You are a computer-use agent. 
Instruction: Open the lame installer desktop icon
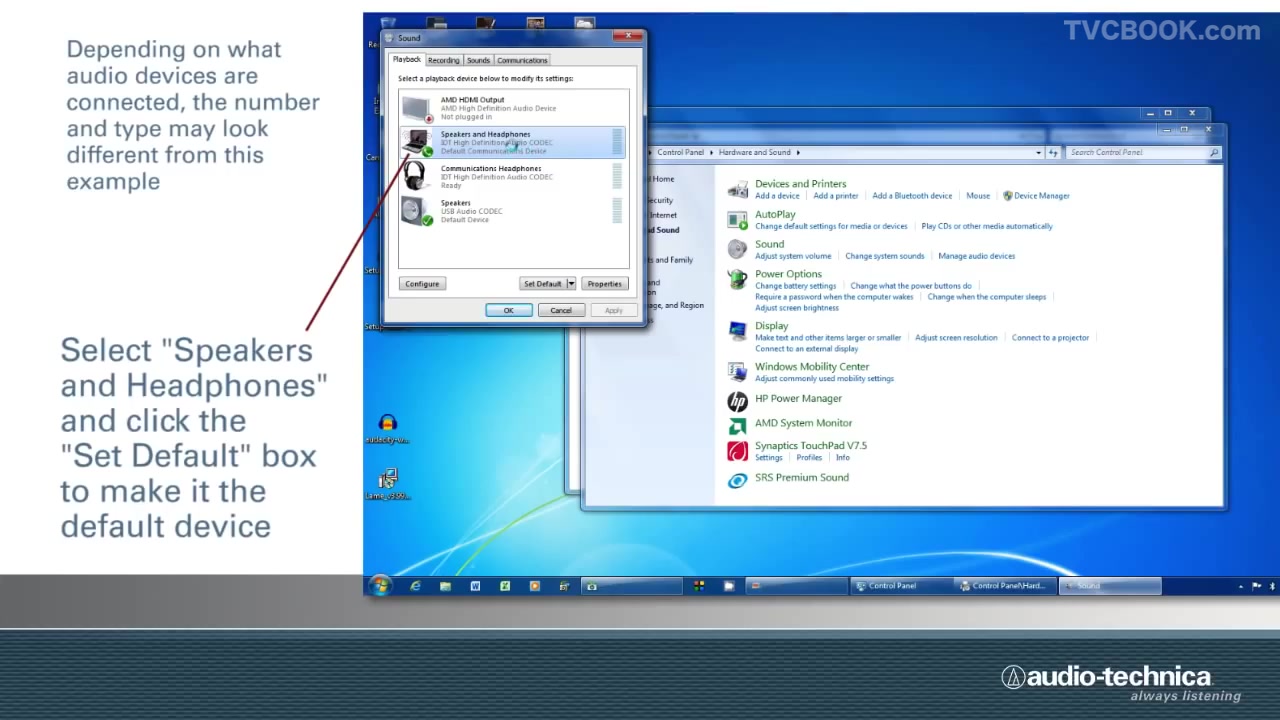coord(388,484)
